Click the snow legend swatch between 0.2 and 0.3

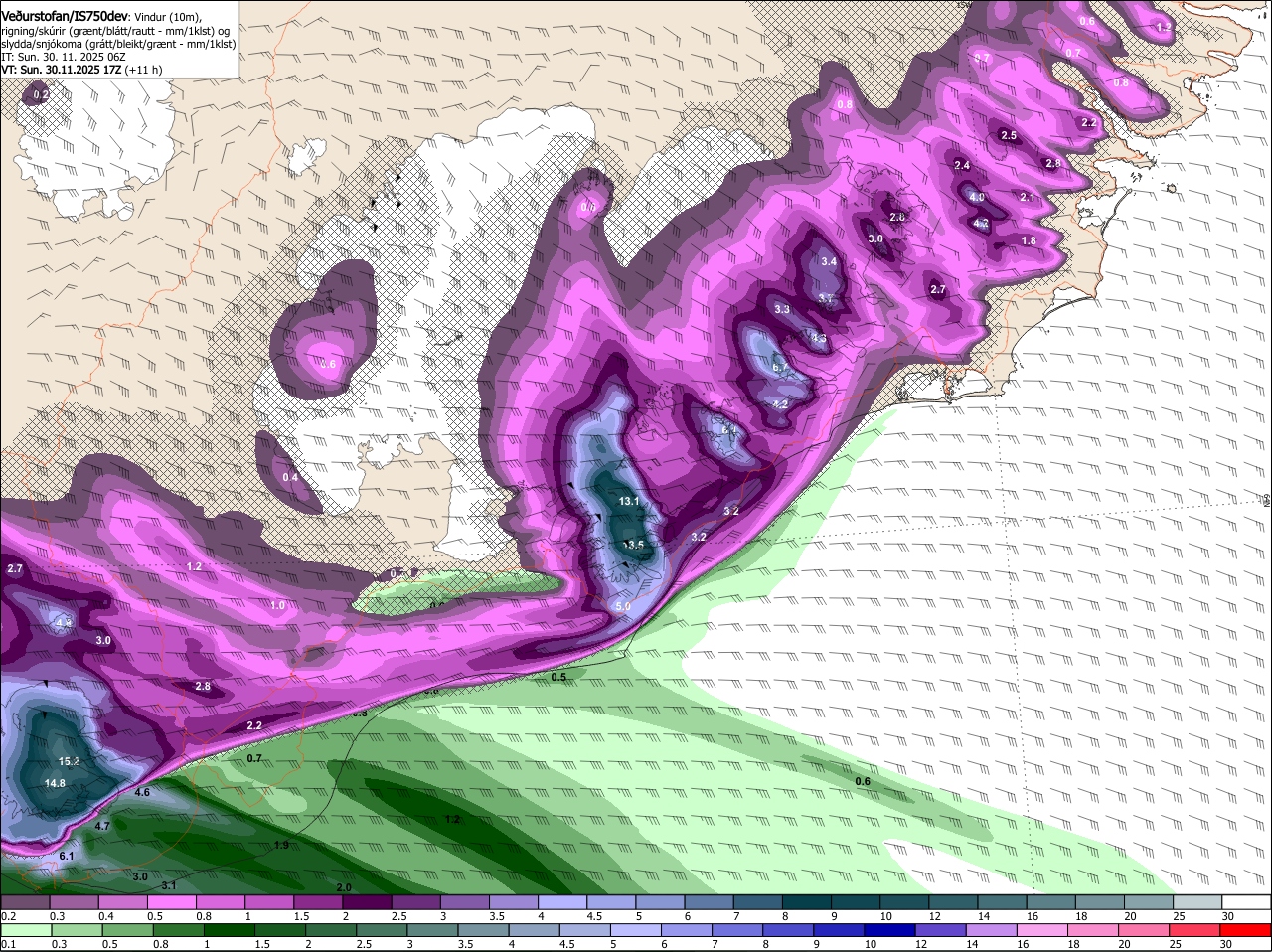(25, 902)
